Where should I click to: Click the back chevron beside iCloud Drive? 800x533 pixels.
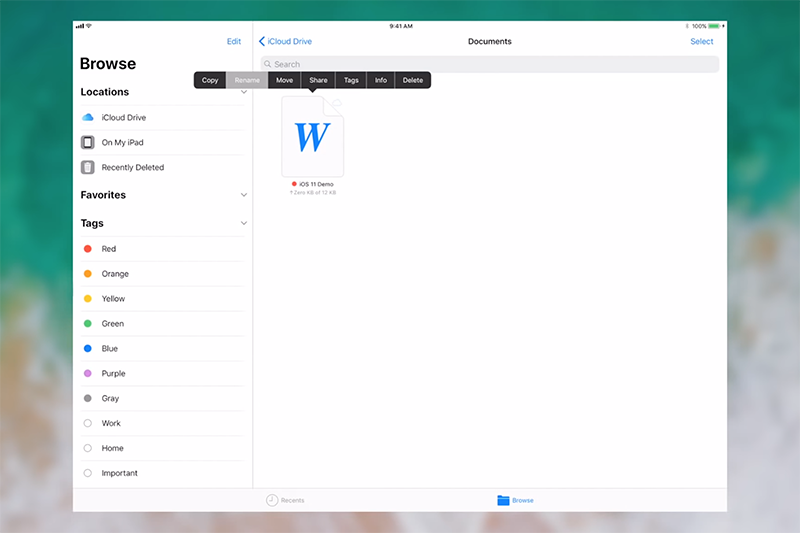coord(262,41)
